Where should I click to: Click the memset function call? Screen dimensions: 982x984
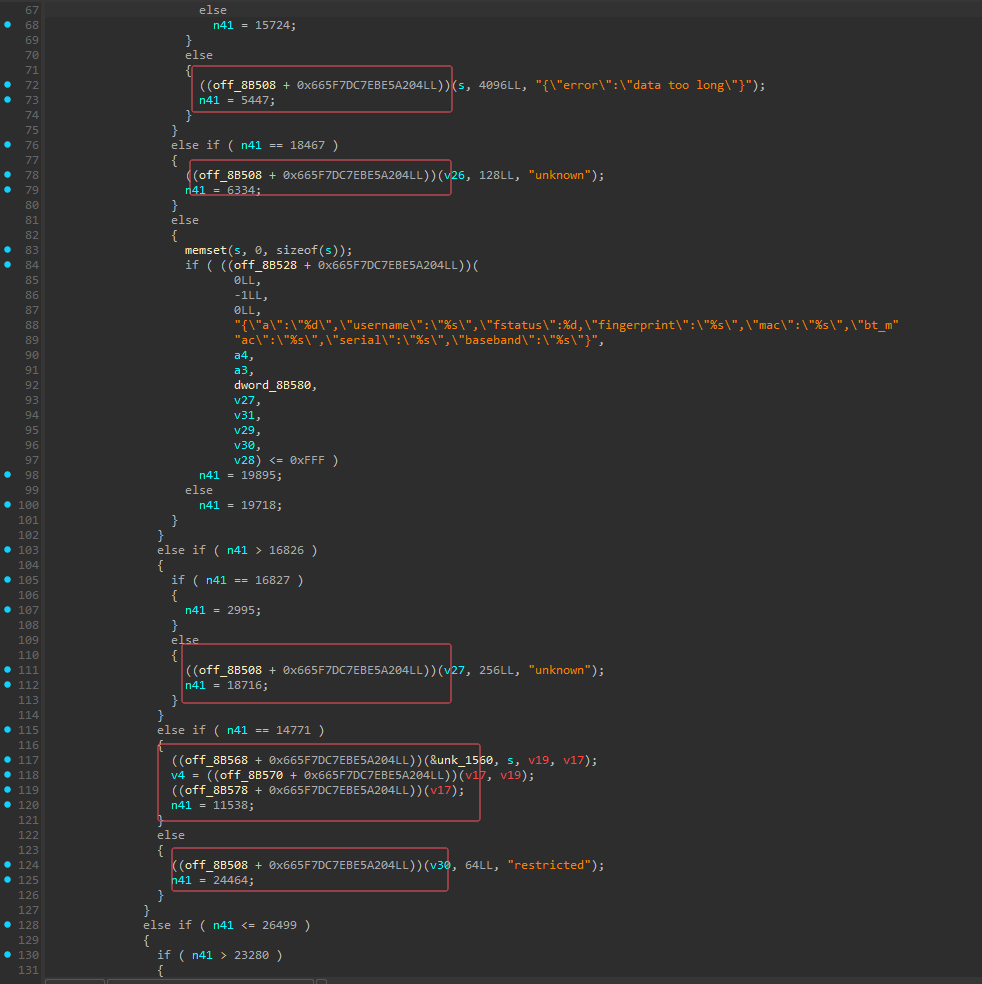tap(206, 250)
